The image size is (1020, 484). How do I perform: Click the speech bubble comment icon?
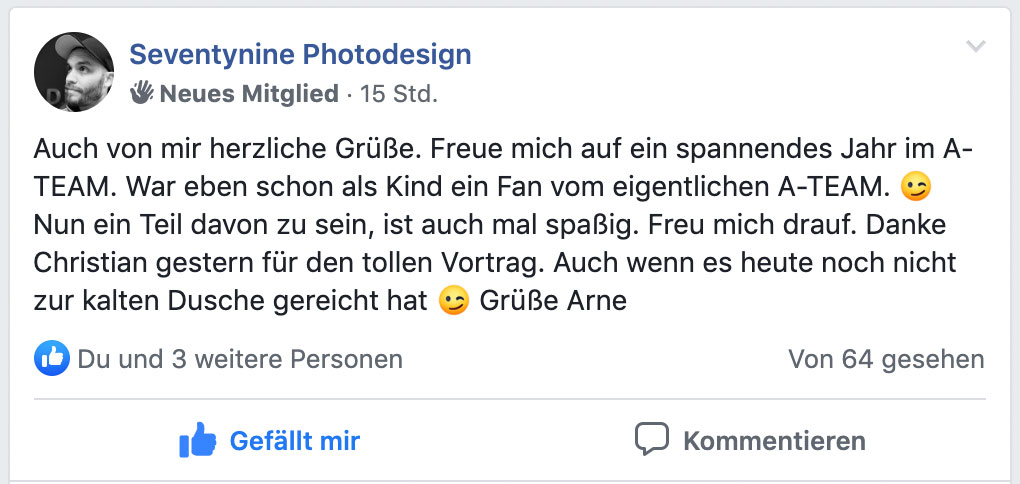pos(651,439)
